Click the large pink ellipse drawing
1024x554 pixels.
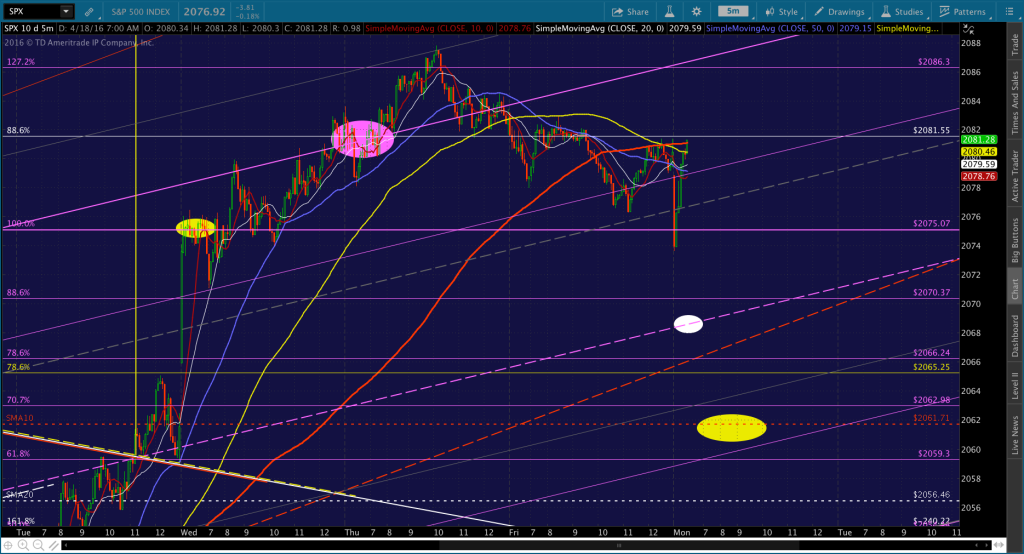[363, 139]
